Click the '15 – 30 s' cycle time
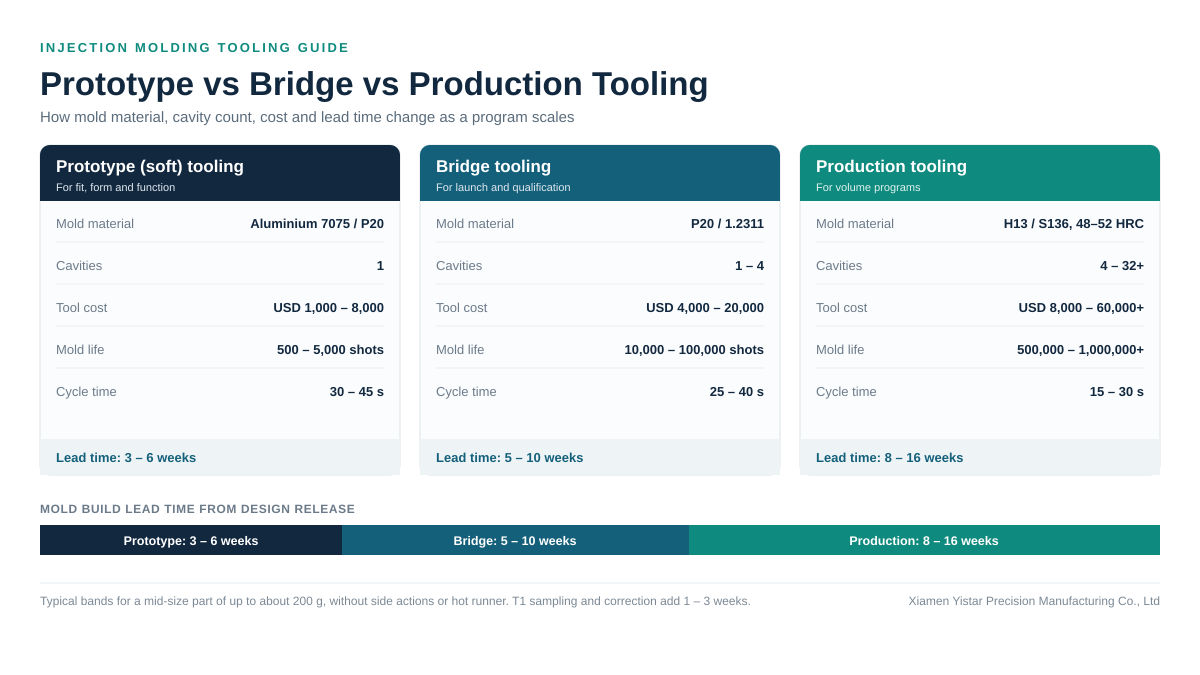This screenshot has height=675, width=1200. [x=1117, y=392]
